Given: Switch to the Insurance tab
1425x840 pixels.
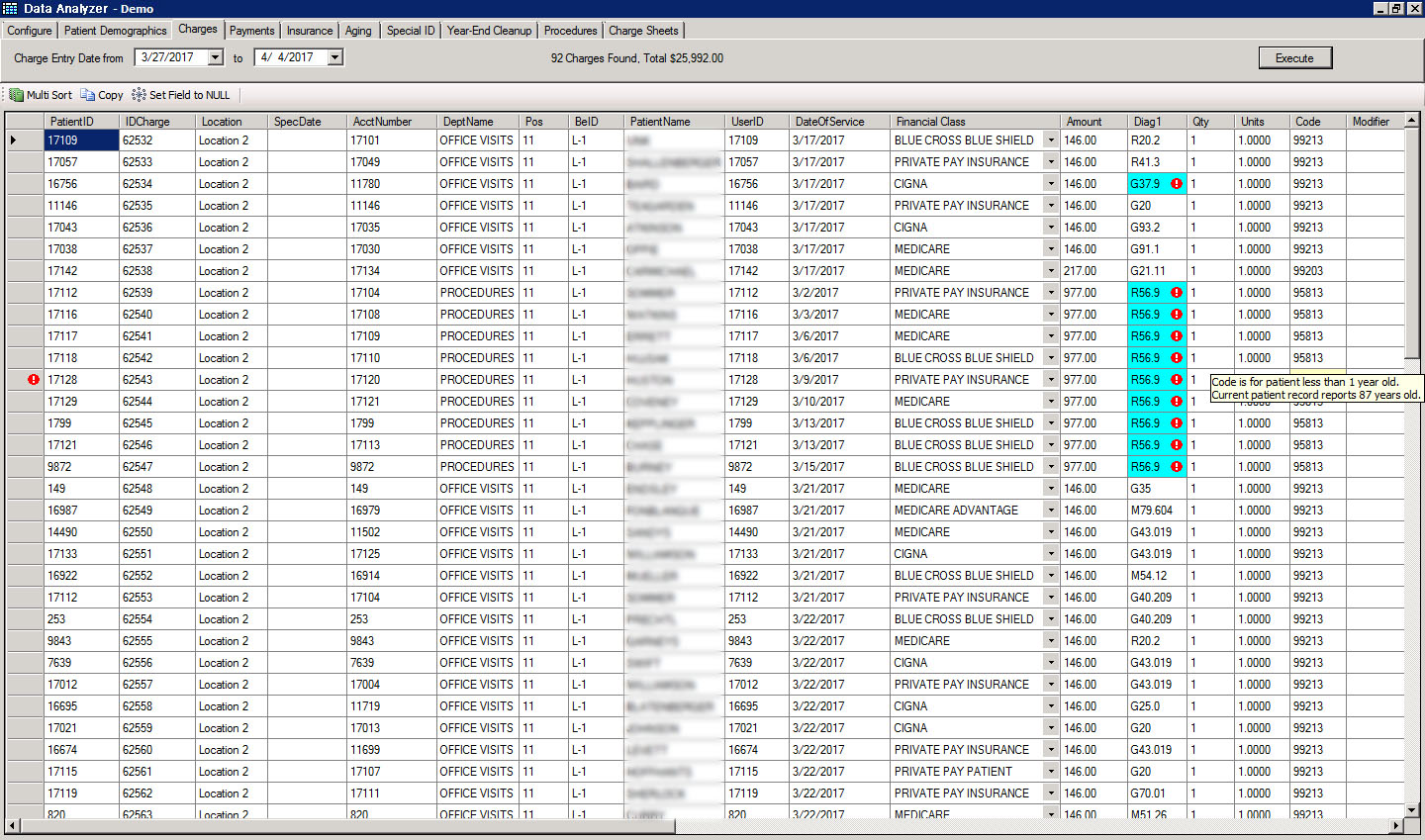Looking at the screenshot, I should click(x=310, y=31).
